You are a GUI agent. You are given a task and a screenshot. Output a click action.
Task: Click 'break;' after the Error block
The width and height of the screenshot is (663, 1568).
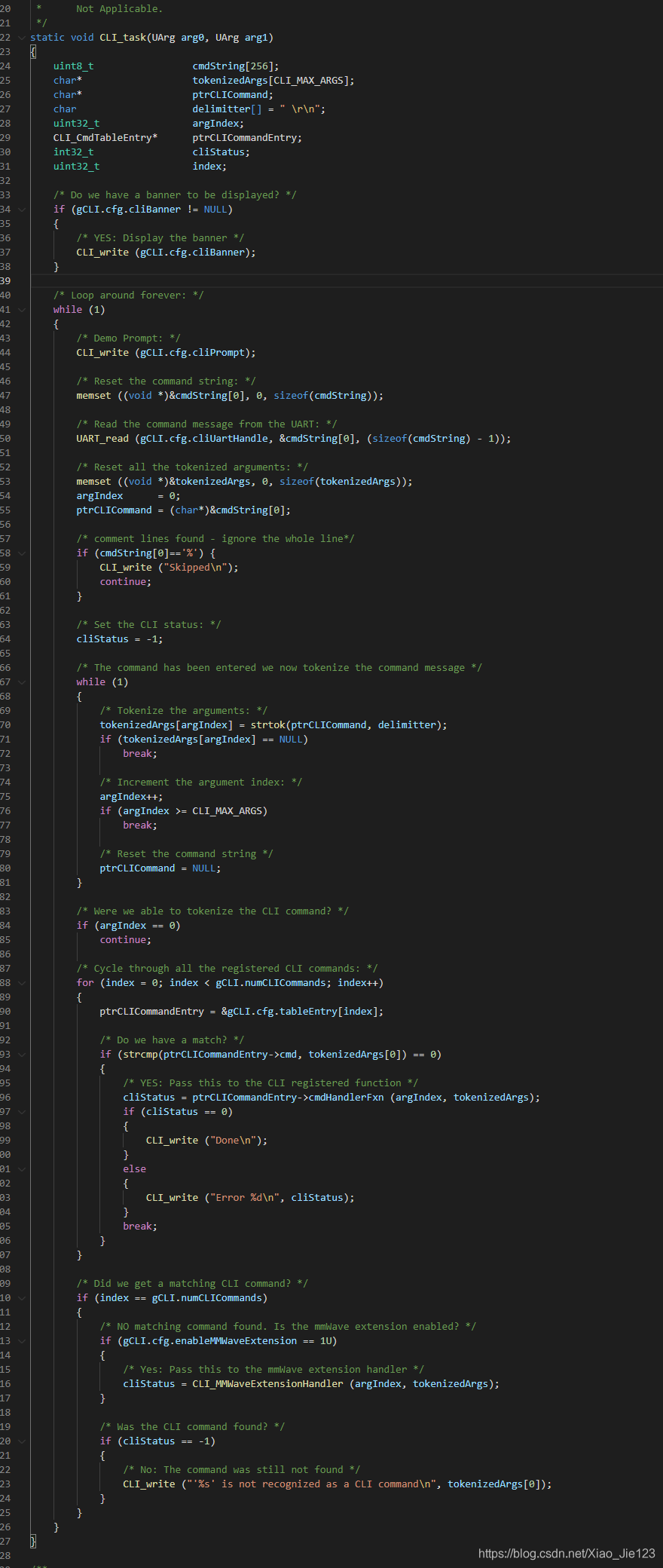coord(140,1227)
